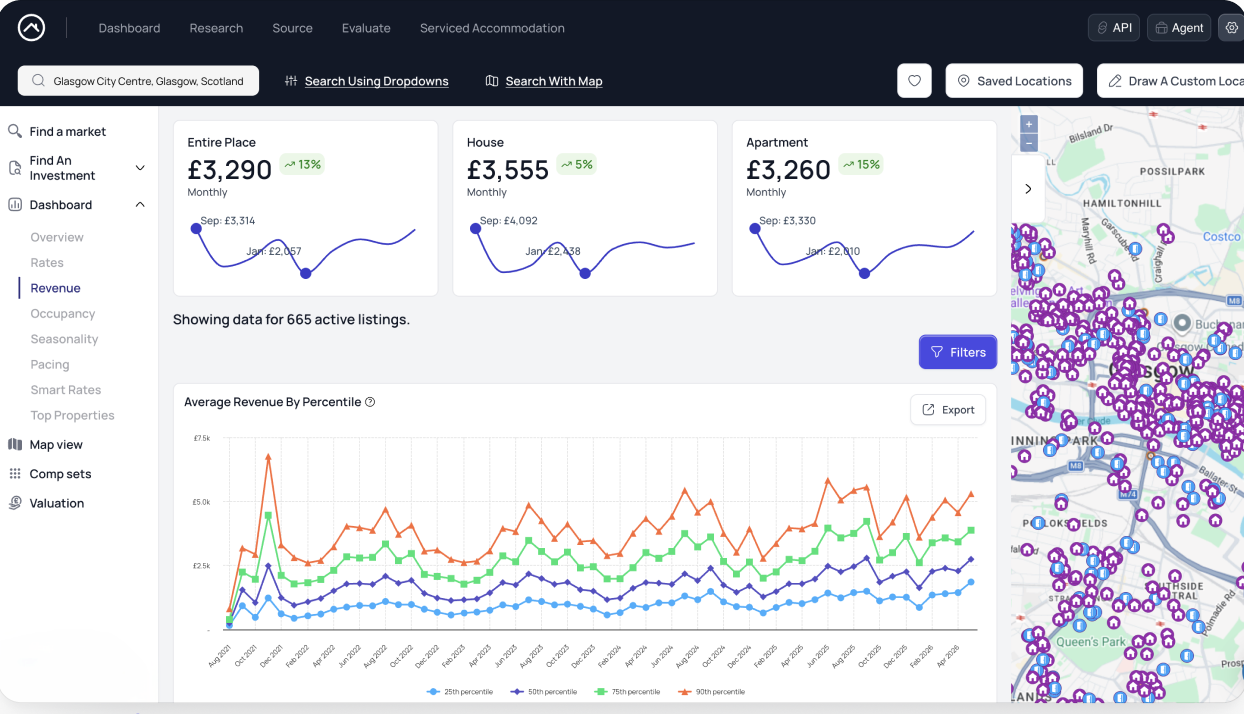Open Comp sets in sidebar
The height and width of the screenshot is (714, 1244).
pyautogui.click(x=60, y=474)
